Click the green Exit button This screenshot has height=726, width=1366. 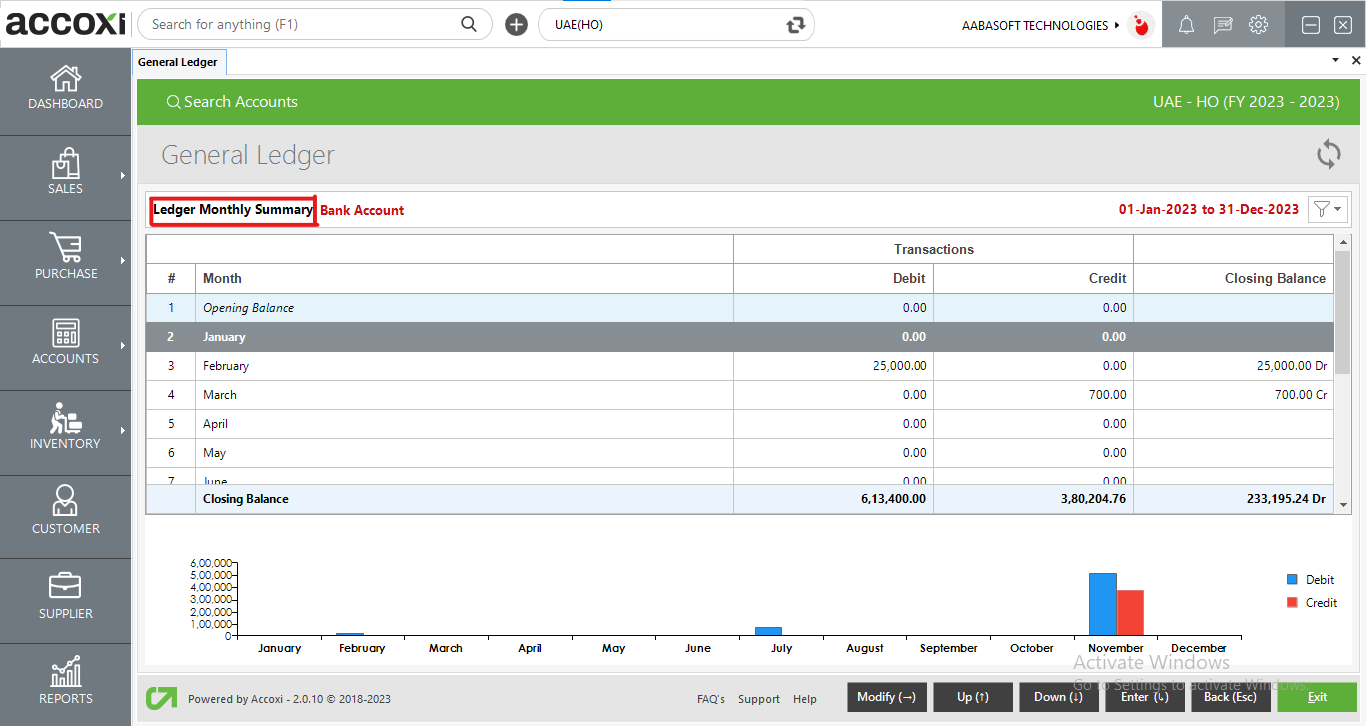point(1317,697)
